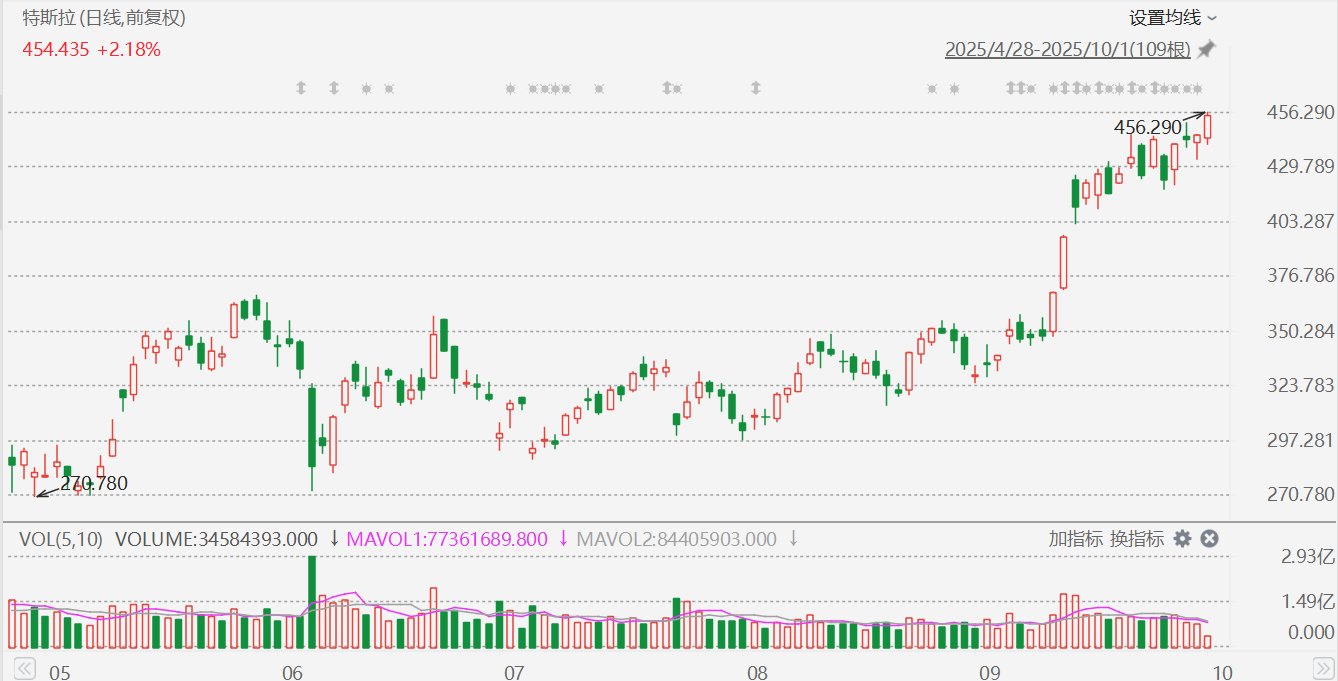Click 加指标 to add an indicator
The height and width of the screenshot is (681, 1338).
(1075, 539)
